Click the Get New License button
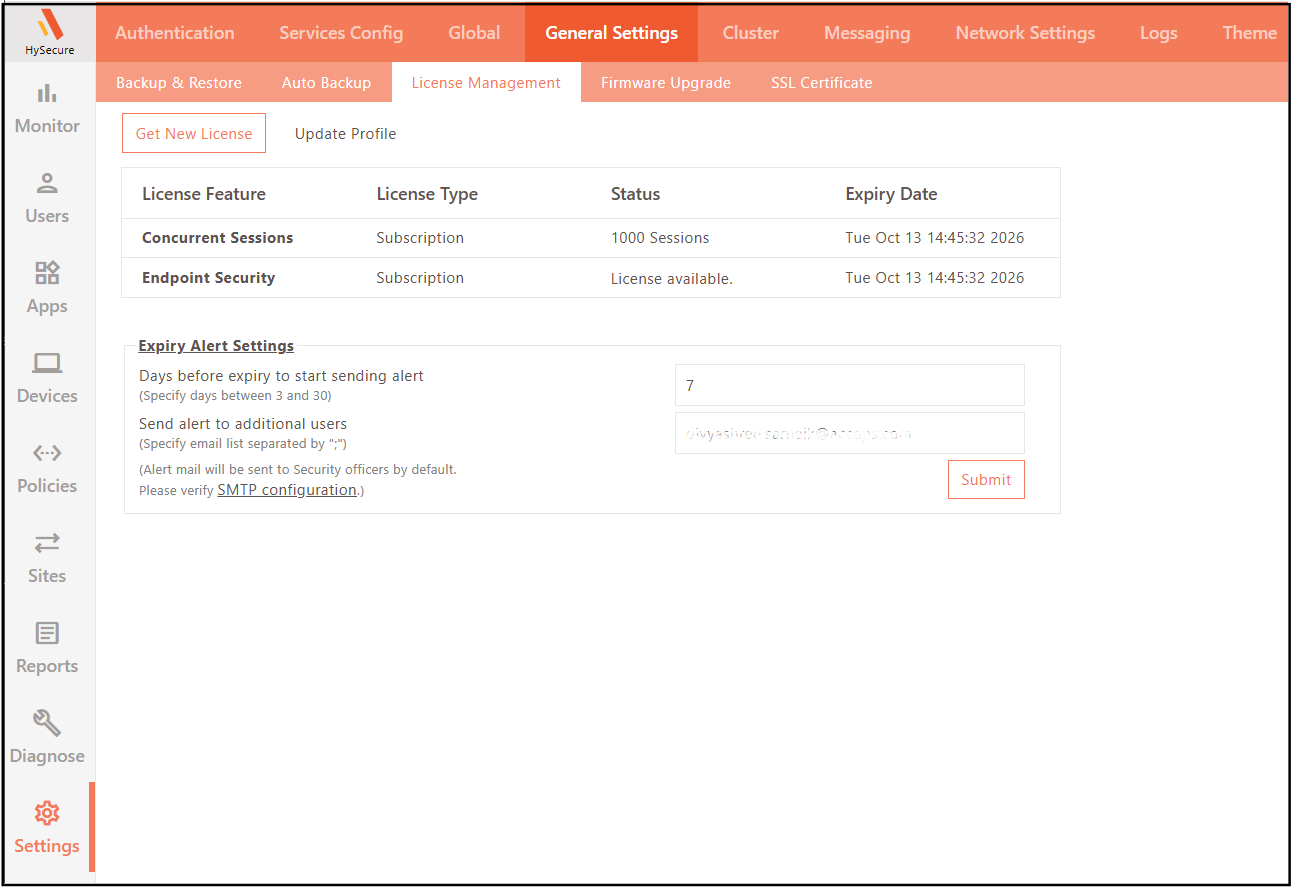This screenshot has height=887, width=1291. pyautogui.click(x=194, y=133)
